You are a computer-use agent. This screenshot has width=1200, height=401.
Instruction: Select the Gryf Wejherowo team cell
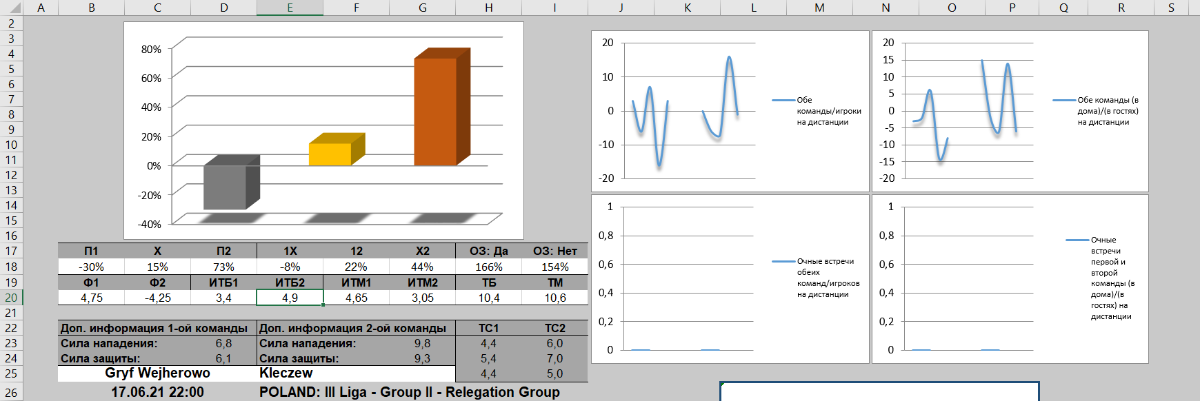157,373
